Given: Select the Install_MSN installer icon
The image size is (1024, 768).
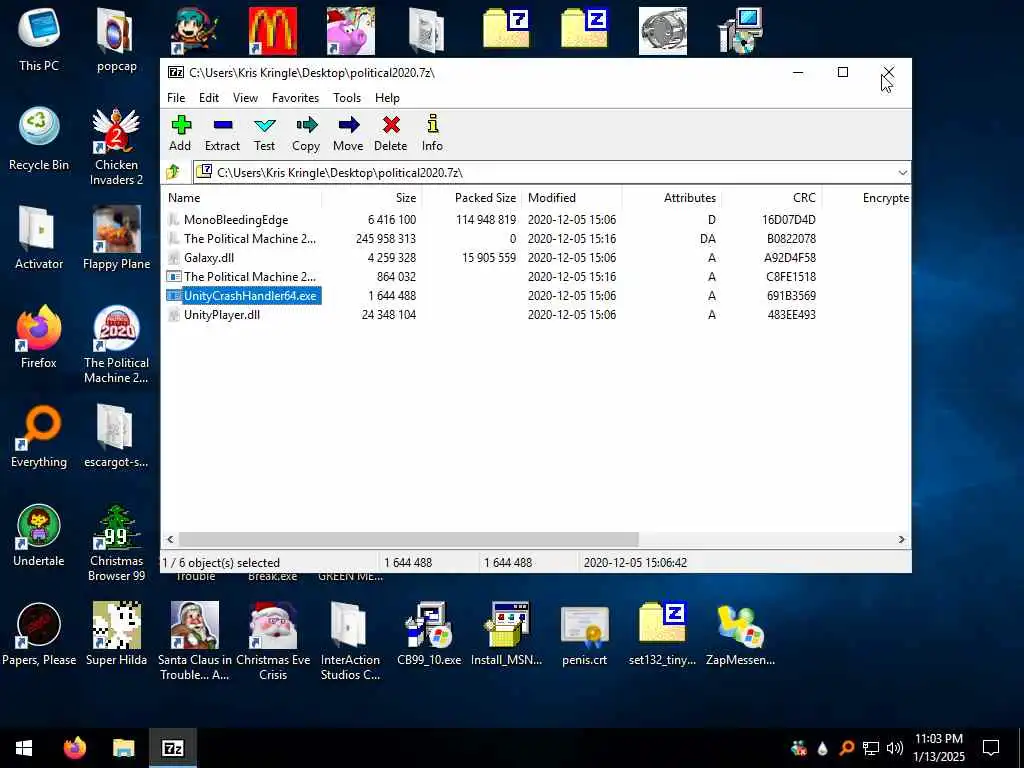Looking at the screenshot, I should coord(506,633).
